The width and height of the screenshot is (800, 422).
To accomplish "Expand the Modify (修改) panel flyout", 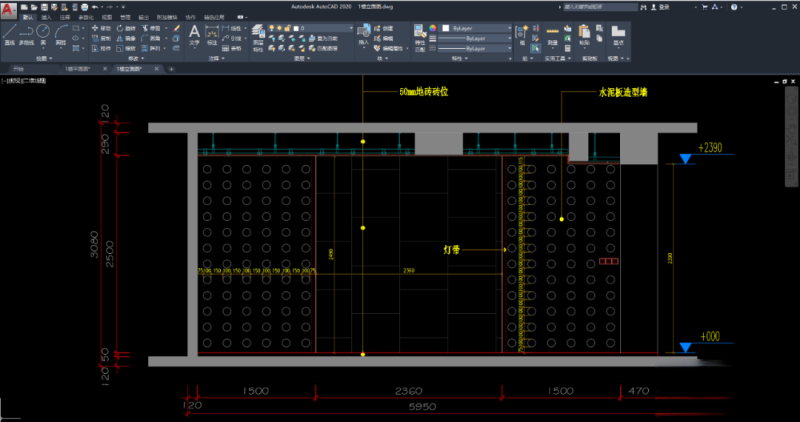I will (132, 59).
